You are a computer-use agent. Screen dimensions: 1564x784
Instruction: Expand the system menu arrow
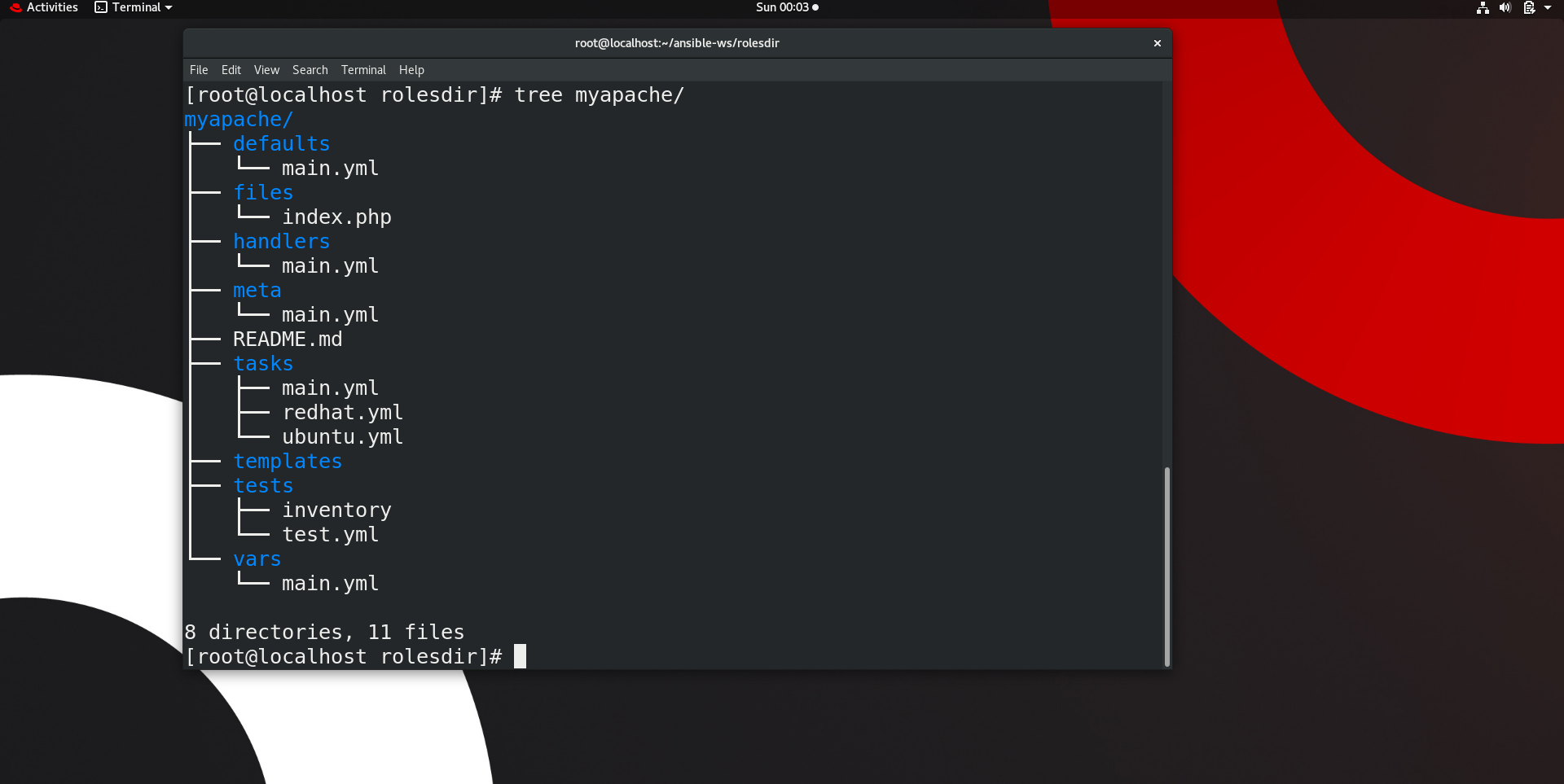tap(1548, 7)
